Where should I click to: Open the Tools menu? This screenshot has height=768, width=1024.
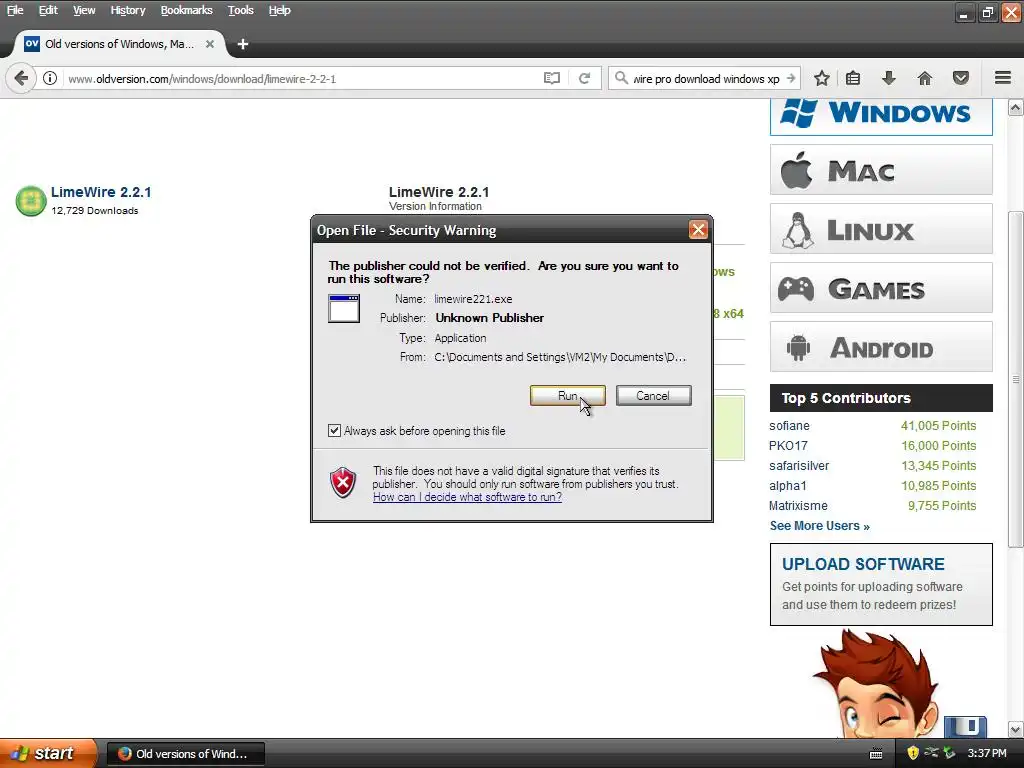coord(240,10)
